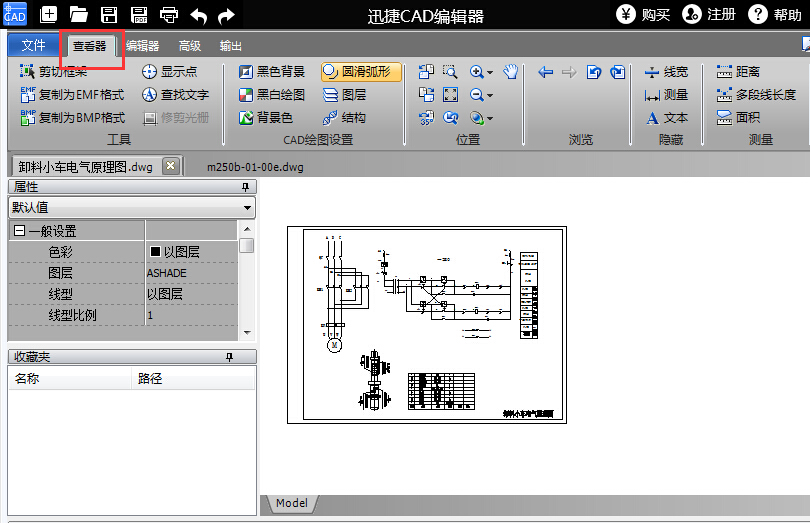Toggle text hiding (文本)
The width and height of the screenshot is (810, 523).
[666, 118]
